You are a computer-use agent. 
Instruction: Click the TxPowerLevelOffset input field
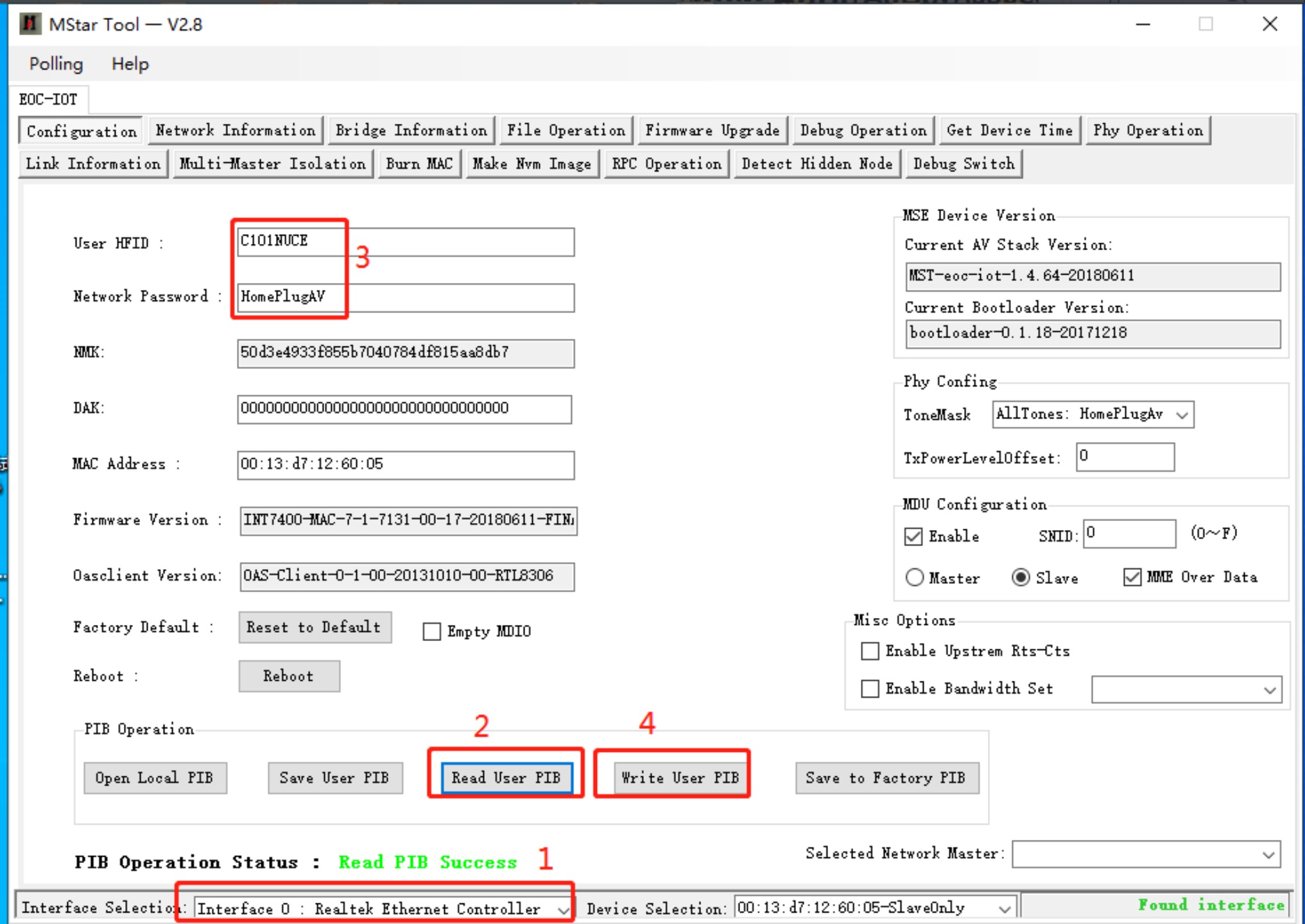tap(1125, 457)
